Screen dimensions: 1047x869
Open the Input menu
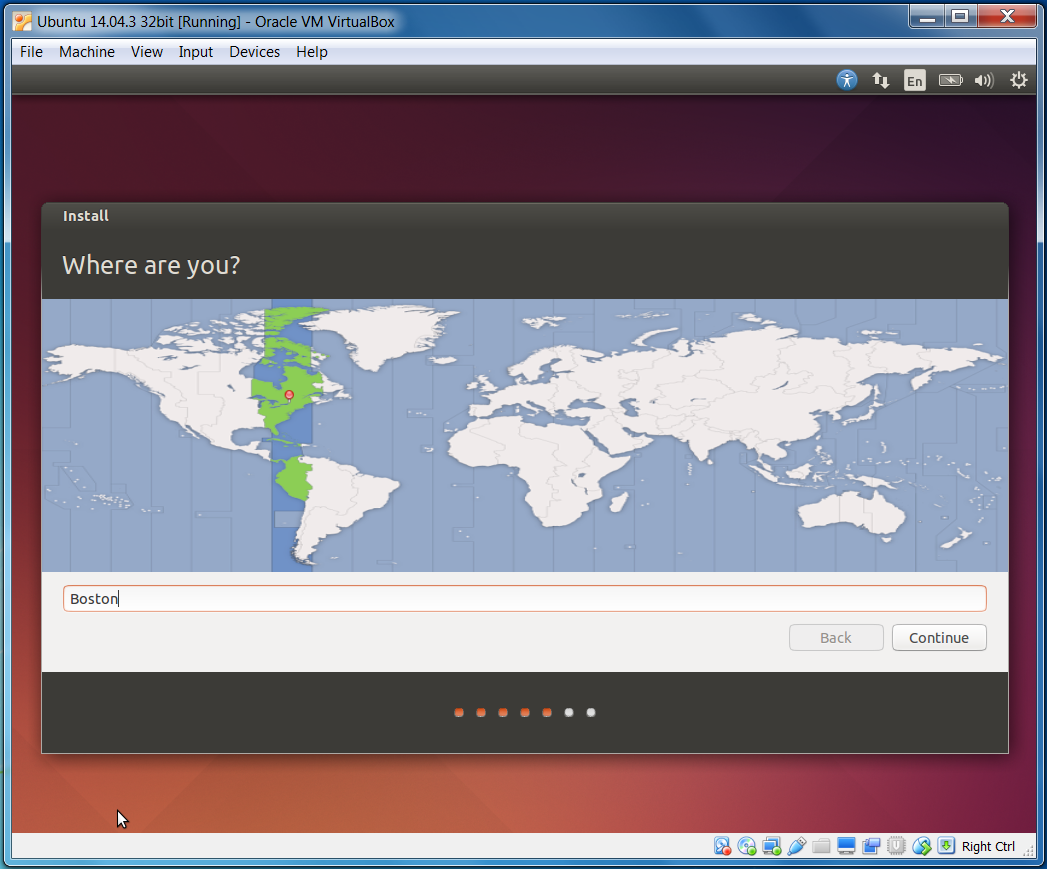[196, 52]
